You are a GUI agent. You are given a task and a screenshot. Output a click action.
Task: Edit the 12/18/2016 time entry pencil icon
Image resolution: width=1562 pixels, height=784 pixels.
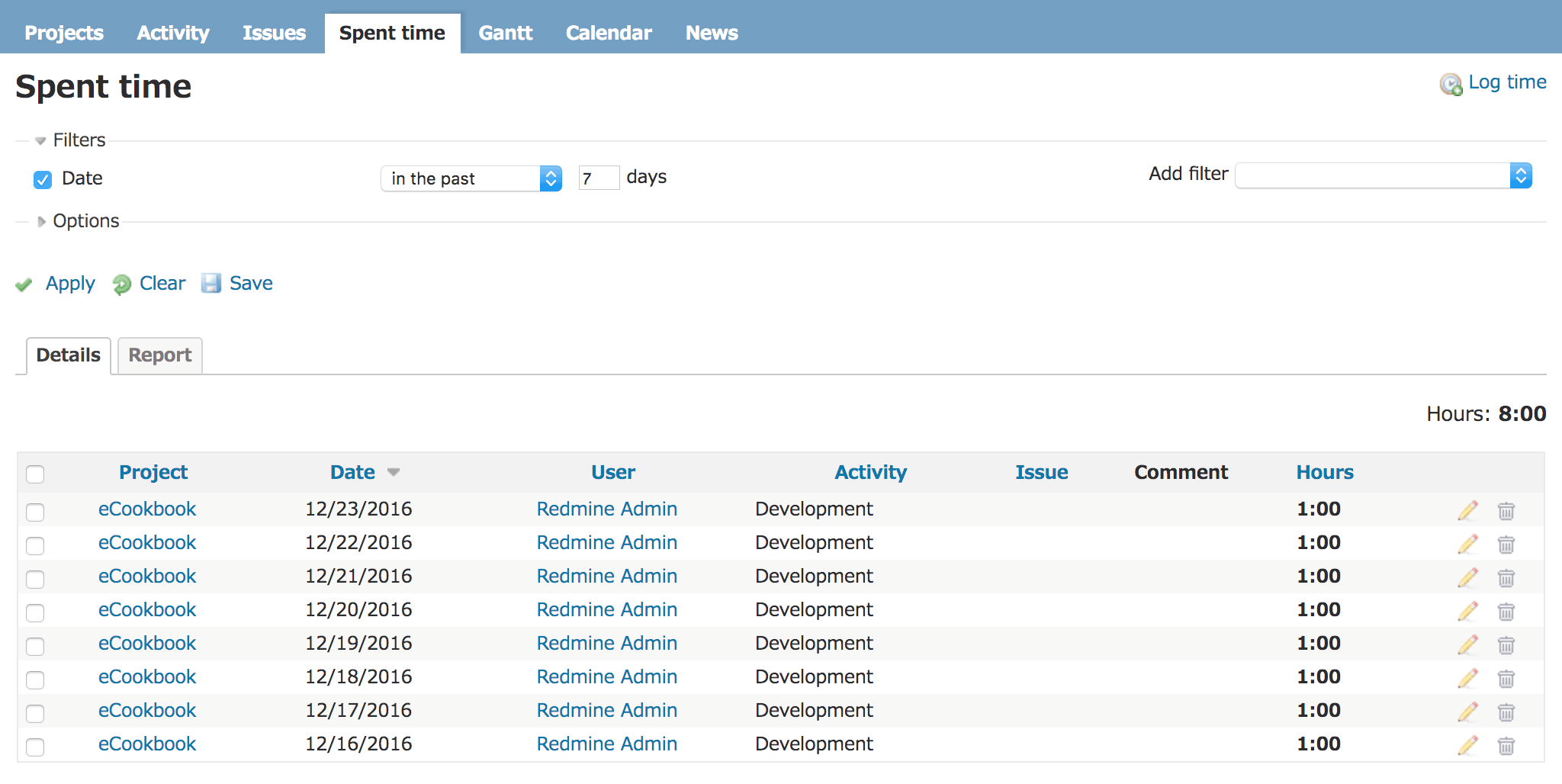(1467, 678)
